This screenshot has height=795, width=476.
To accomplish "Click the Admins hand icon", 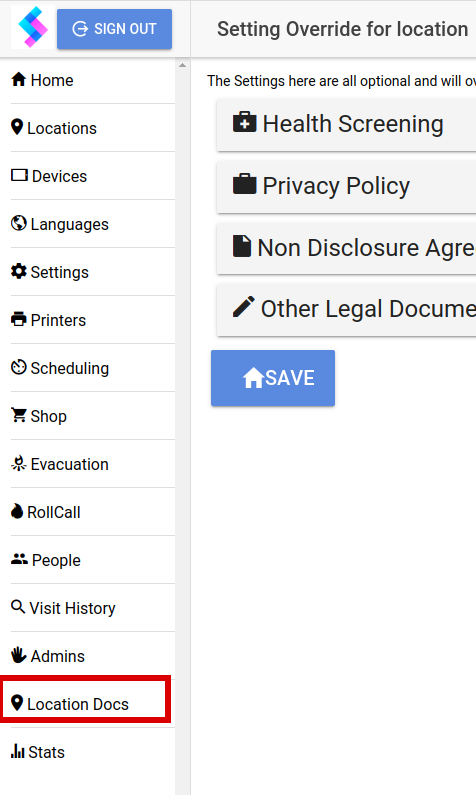I will (x=19, y=655).
